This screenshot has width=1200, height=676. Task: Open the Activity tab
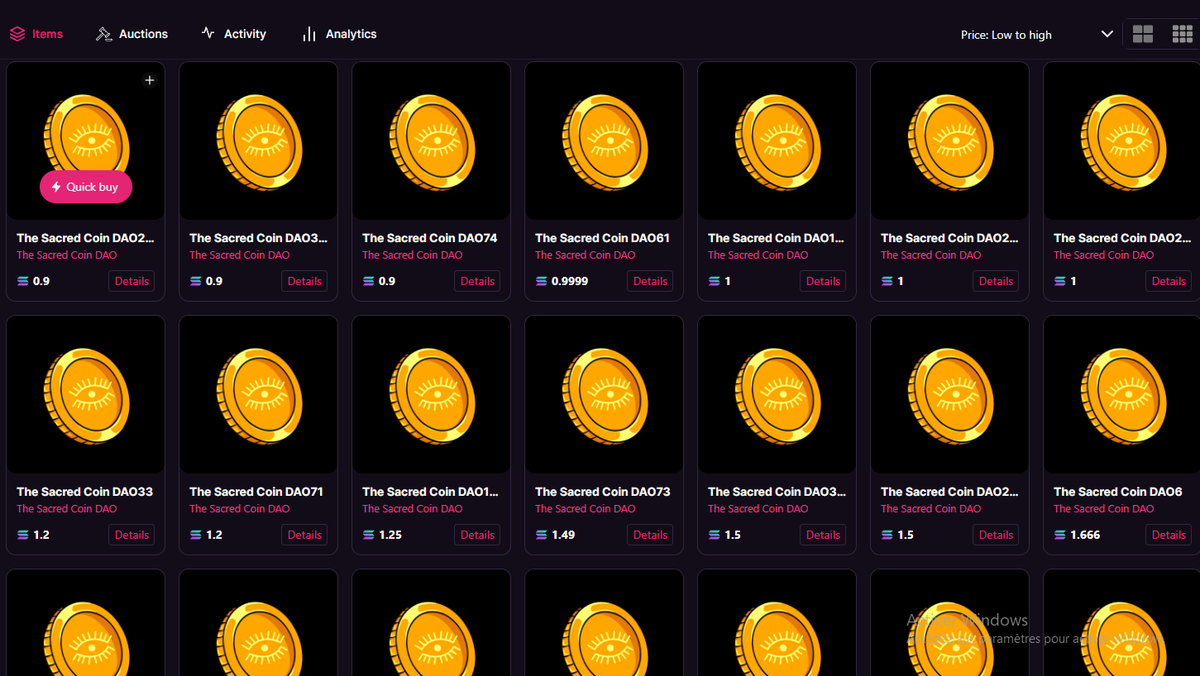233,34
